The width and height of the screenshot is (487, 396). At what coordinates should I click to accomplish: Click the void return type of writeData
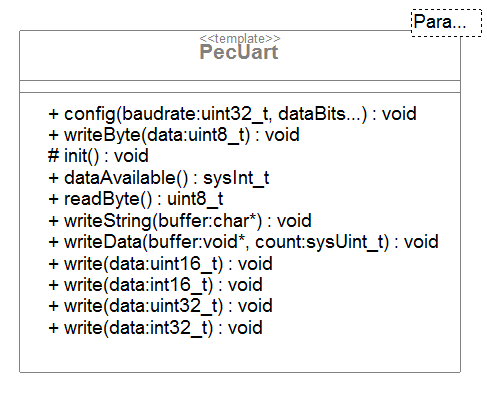[421, 242]
